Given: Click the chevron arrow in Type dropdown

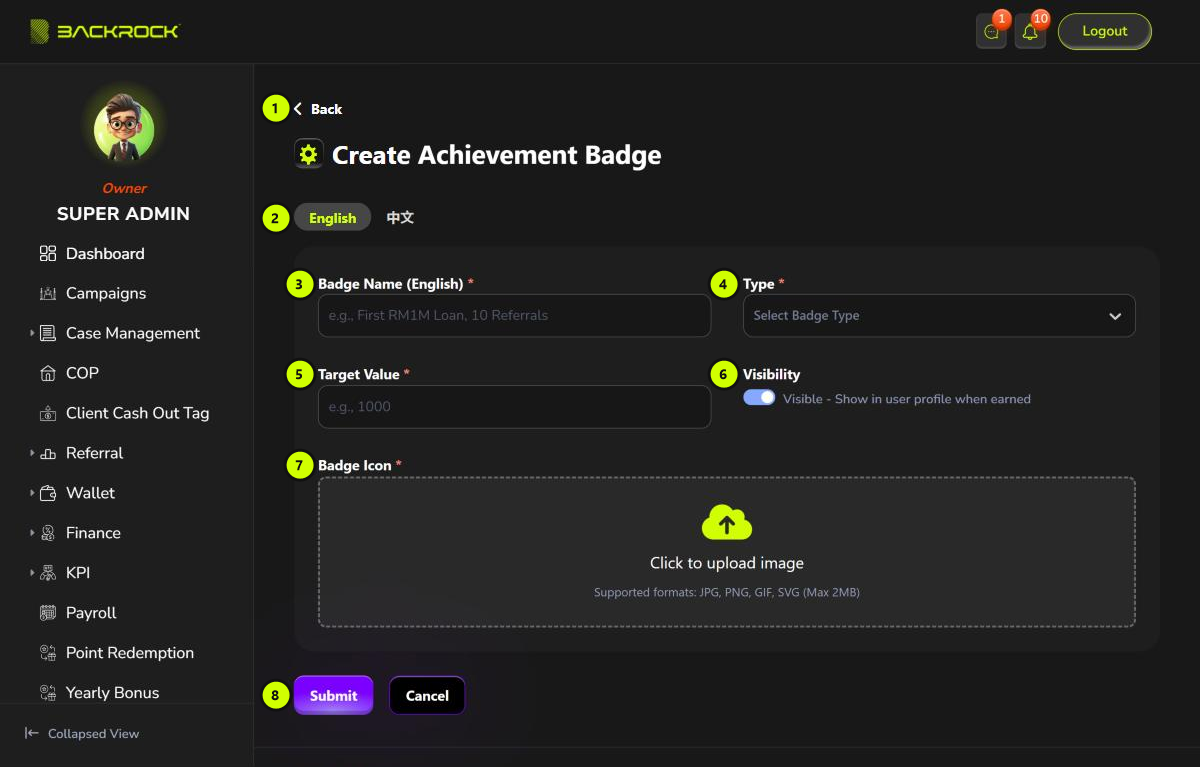Looking at the screenshot, I should coord(1115,316).
